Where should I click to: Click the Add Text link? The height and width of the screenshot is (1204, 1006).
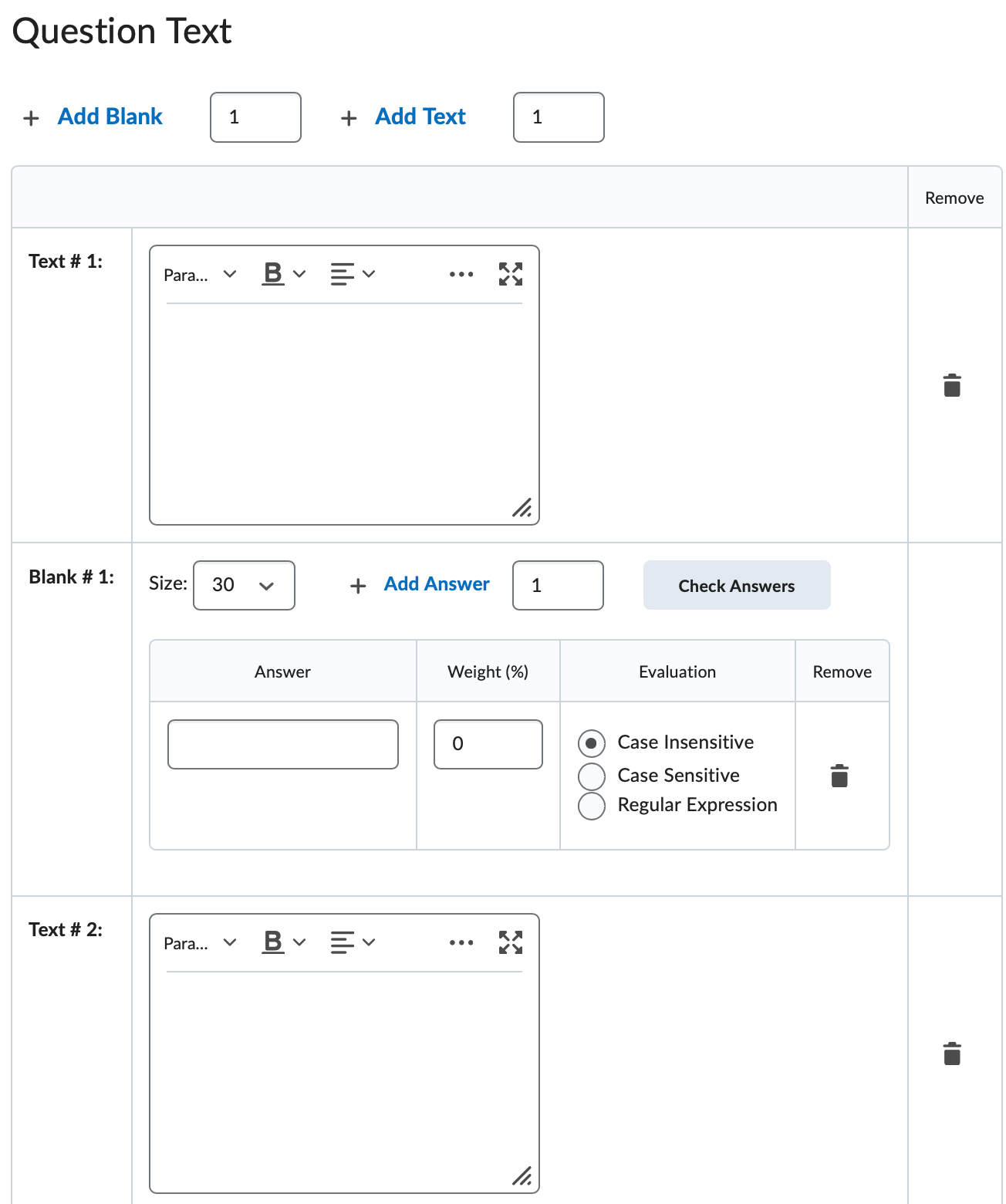click(x=420, y=117)
